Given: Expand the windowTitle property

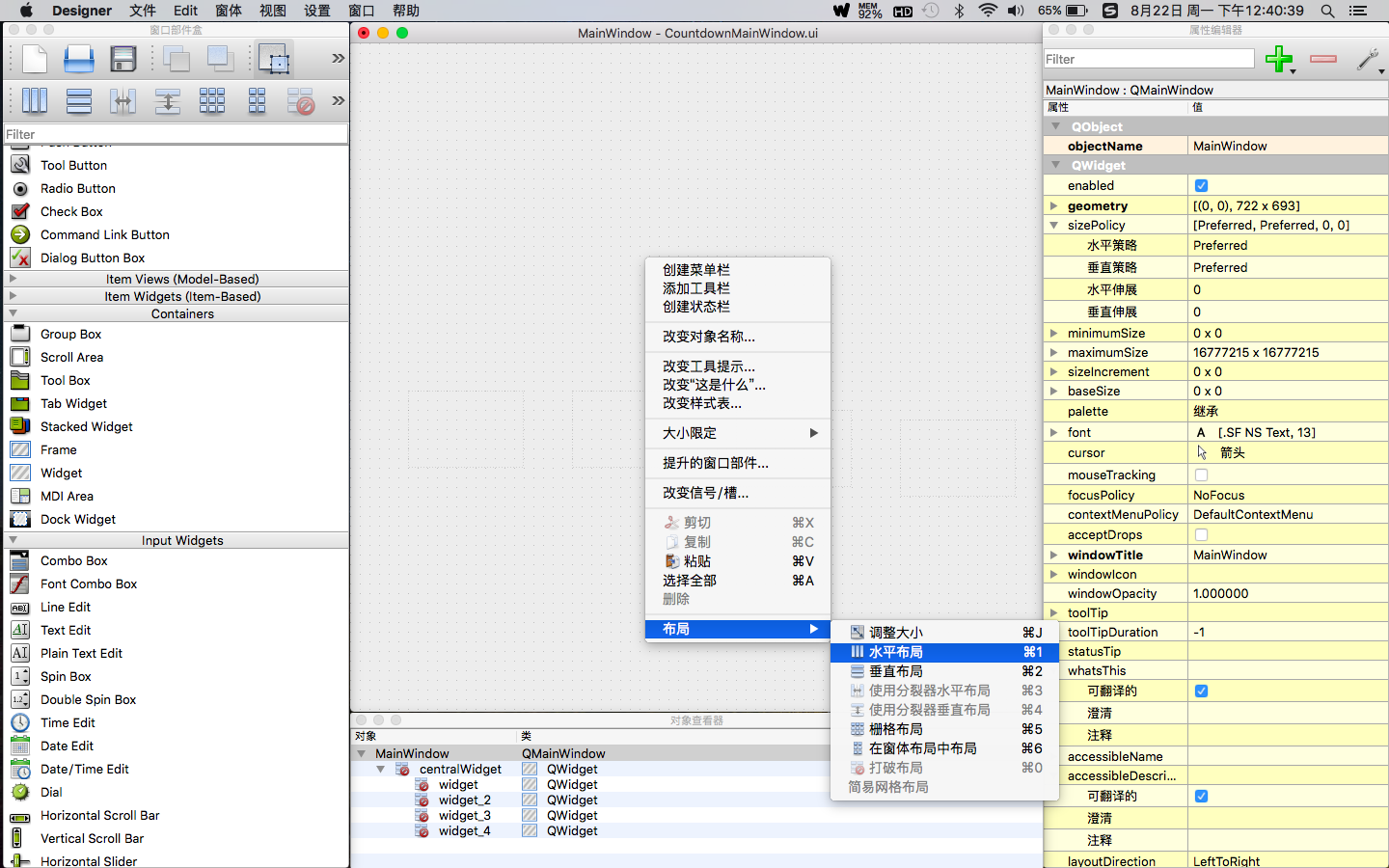Looking at the screenshot, I should (1053, 555).
